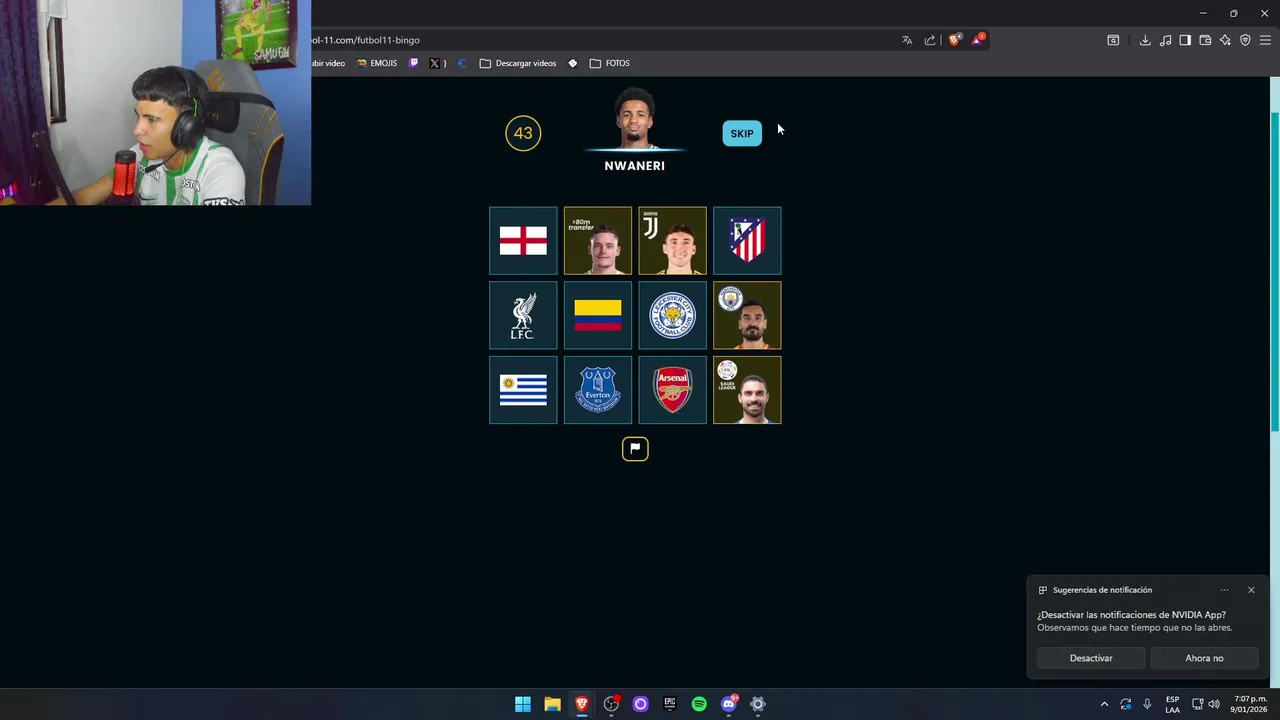
Task: Open the ESP LAA language switcher
Action: tap(1172, 704)
